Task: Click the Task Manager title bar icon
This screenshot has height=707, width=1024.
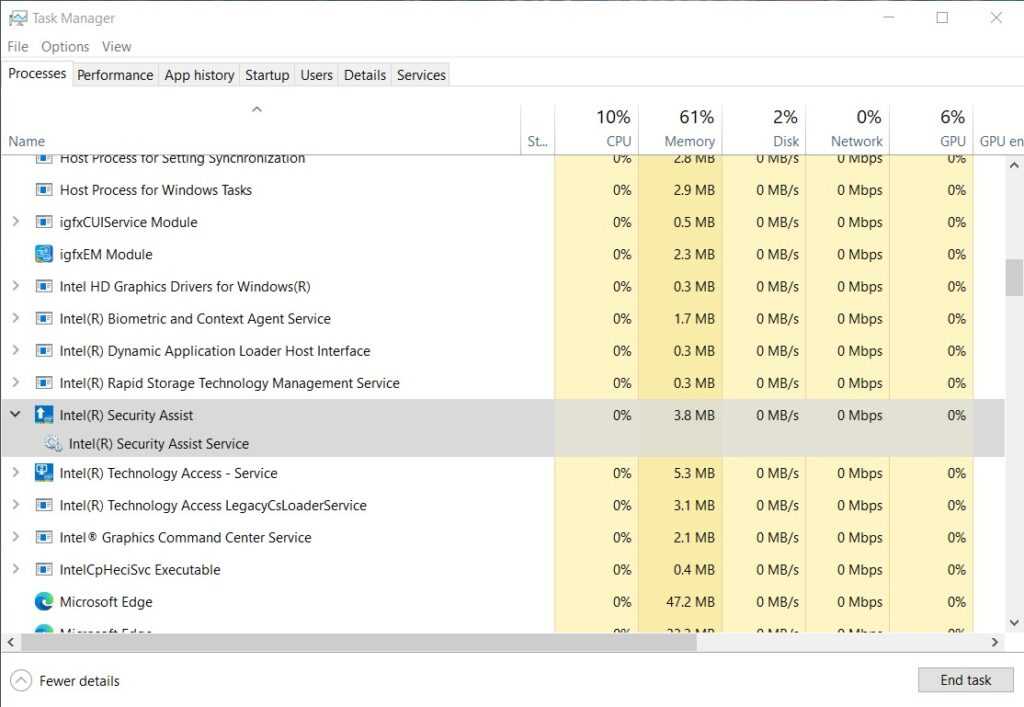Action: [x=17, y=18]
